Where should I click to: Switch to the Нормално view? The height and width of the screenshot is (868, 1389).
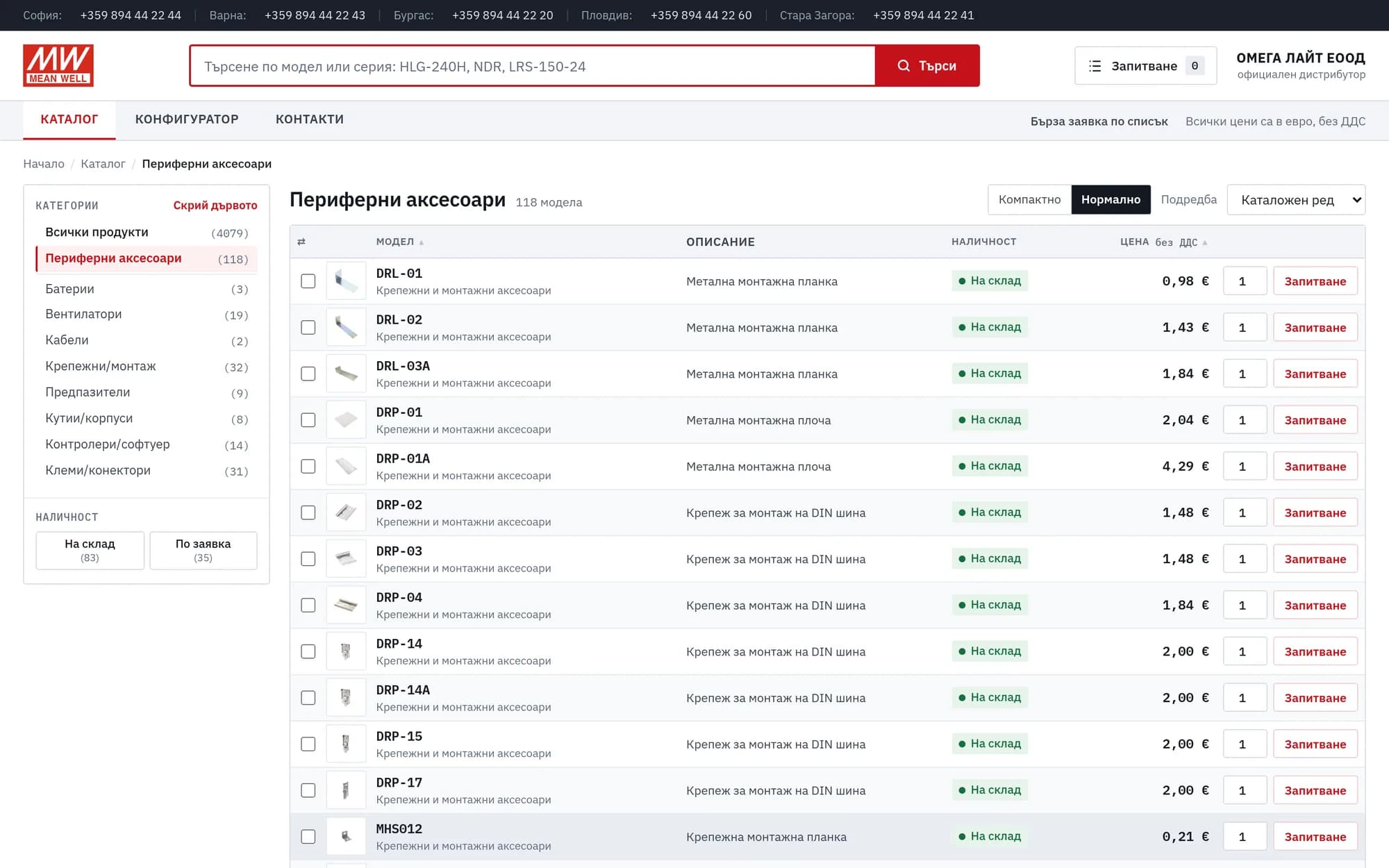(1111, 199)
